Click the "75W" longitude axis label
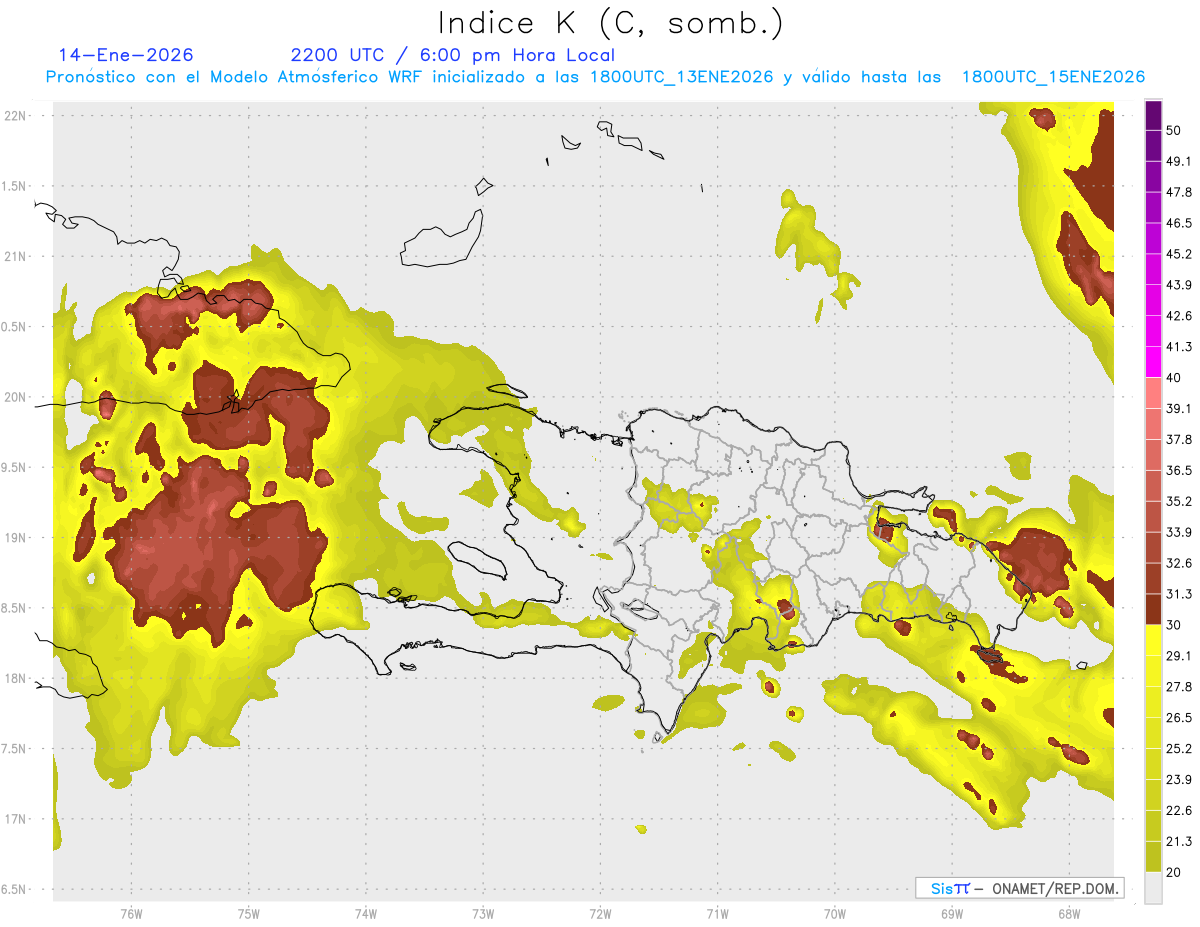This screenshot has width=1200, height=927. tap(248, 913)
